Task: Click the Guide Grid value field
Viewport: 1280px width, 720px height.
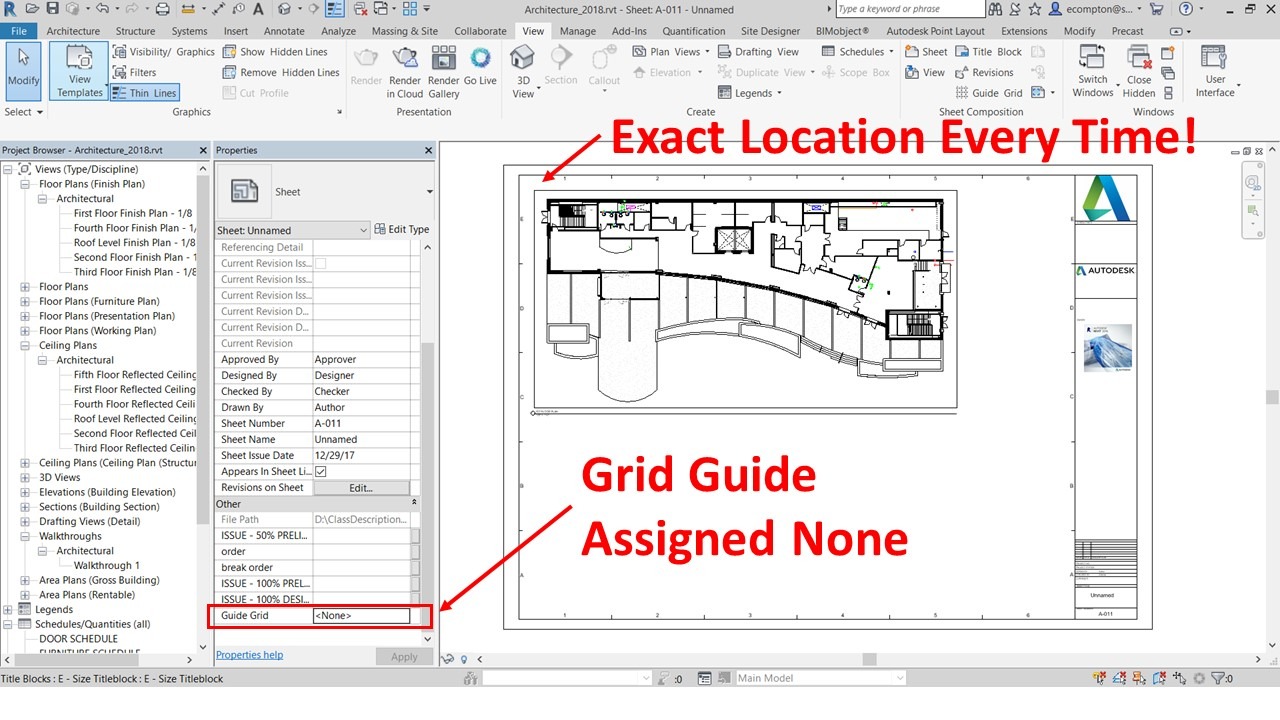Action: point(361,616)
